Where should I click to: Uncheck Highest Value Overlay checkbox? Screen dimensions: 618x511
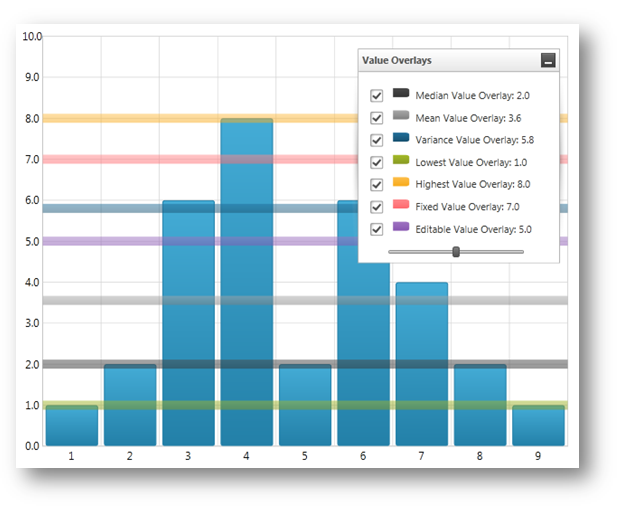377,184
